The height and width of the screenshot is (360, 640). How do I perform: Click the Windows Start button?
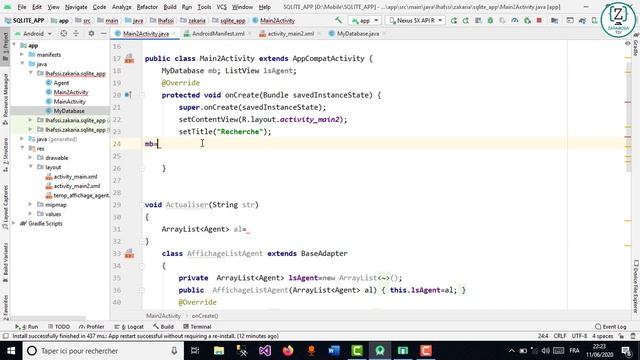pos(11,351)
